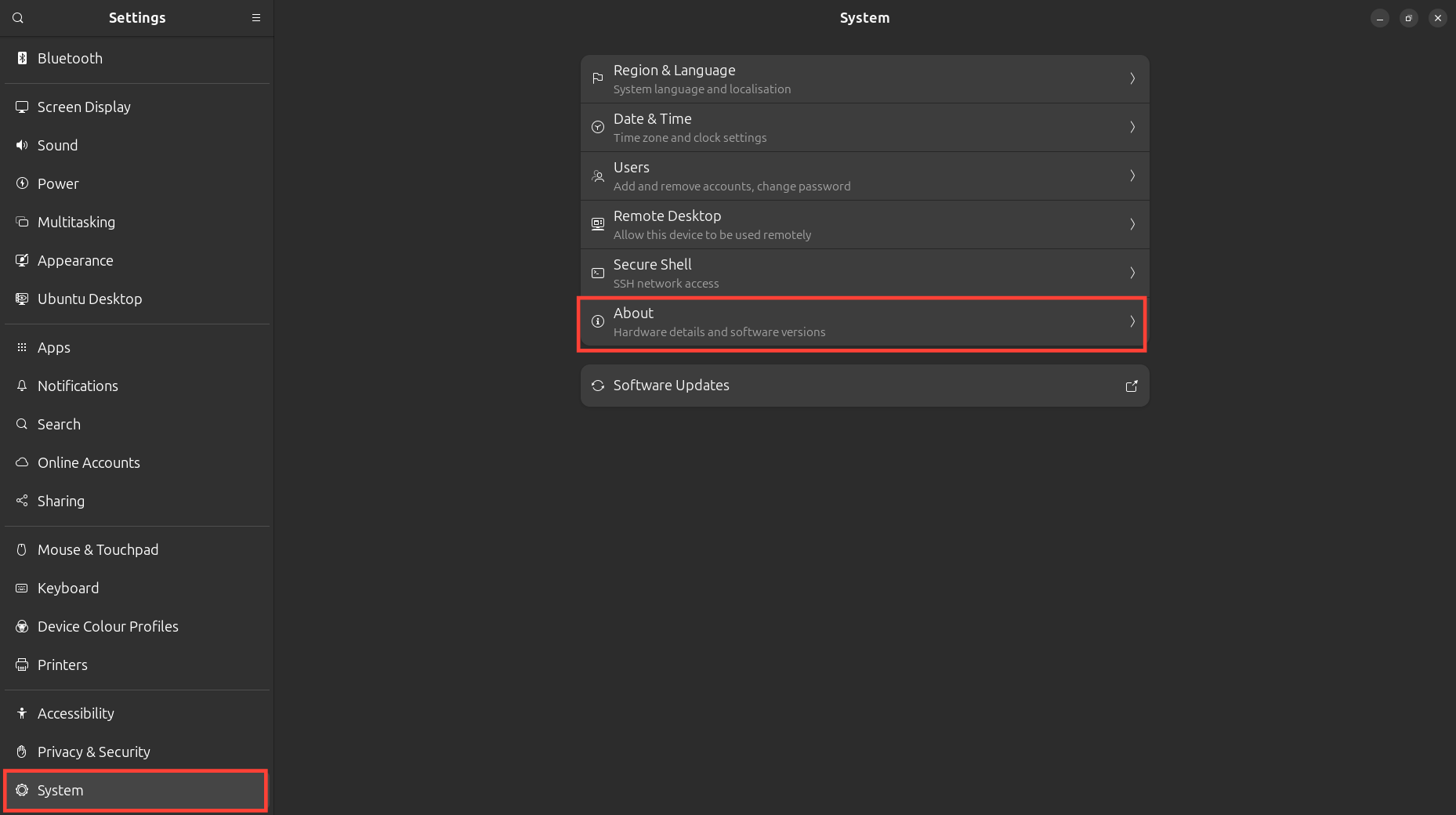Screen dimensions: 1456x815
Task: Click the chevron on the Users row
Action: click(x=1132, y=176)
